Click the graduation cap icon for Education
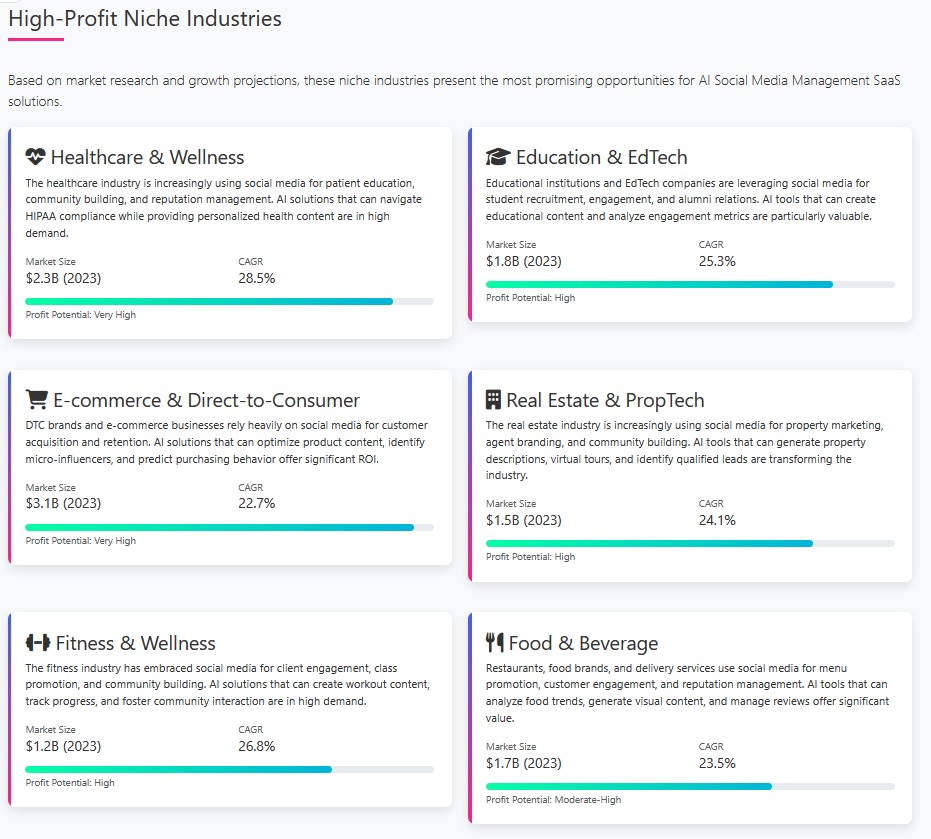This screenshot has height=839, width=931. (498, 157)
